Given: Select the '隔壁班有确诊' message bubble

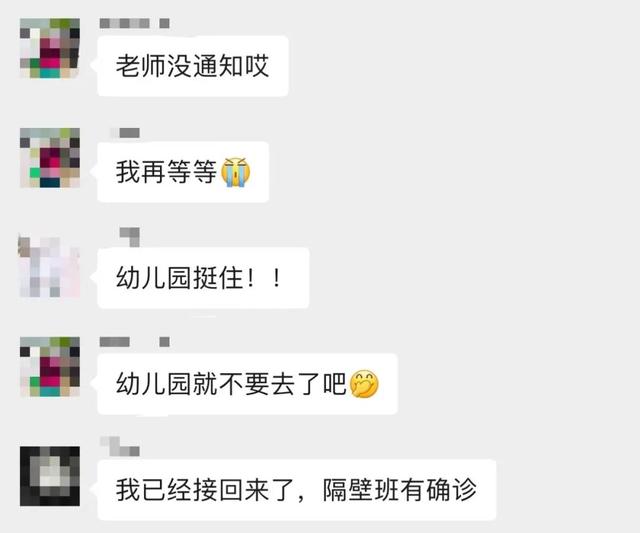Looking at the screenshot, I should coord(297,490).
